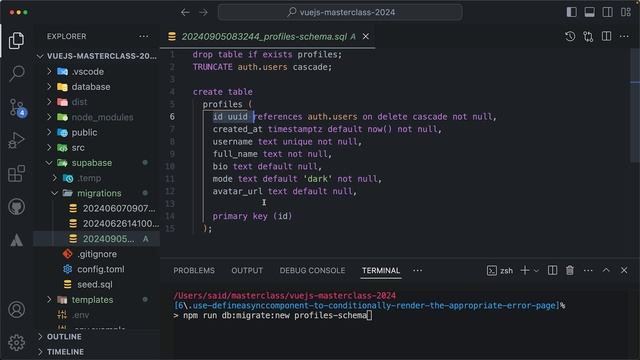Maximize the panel with the up chevron

pos(606,270)
